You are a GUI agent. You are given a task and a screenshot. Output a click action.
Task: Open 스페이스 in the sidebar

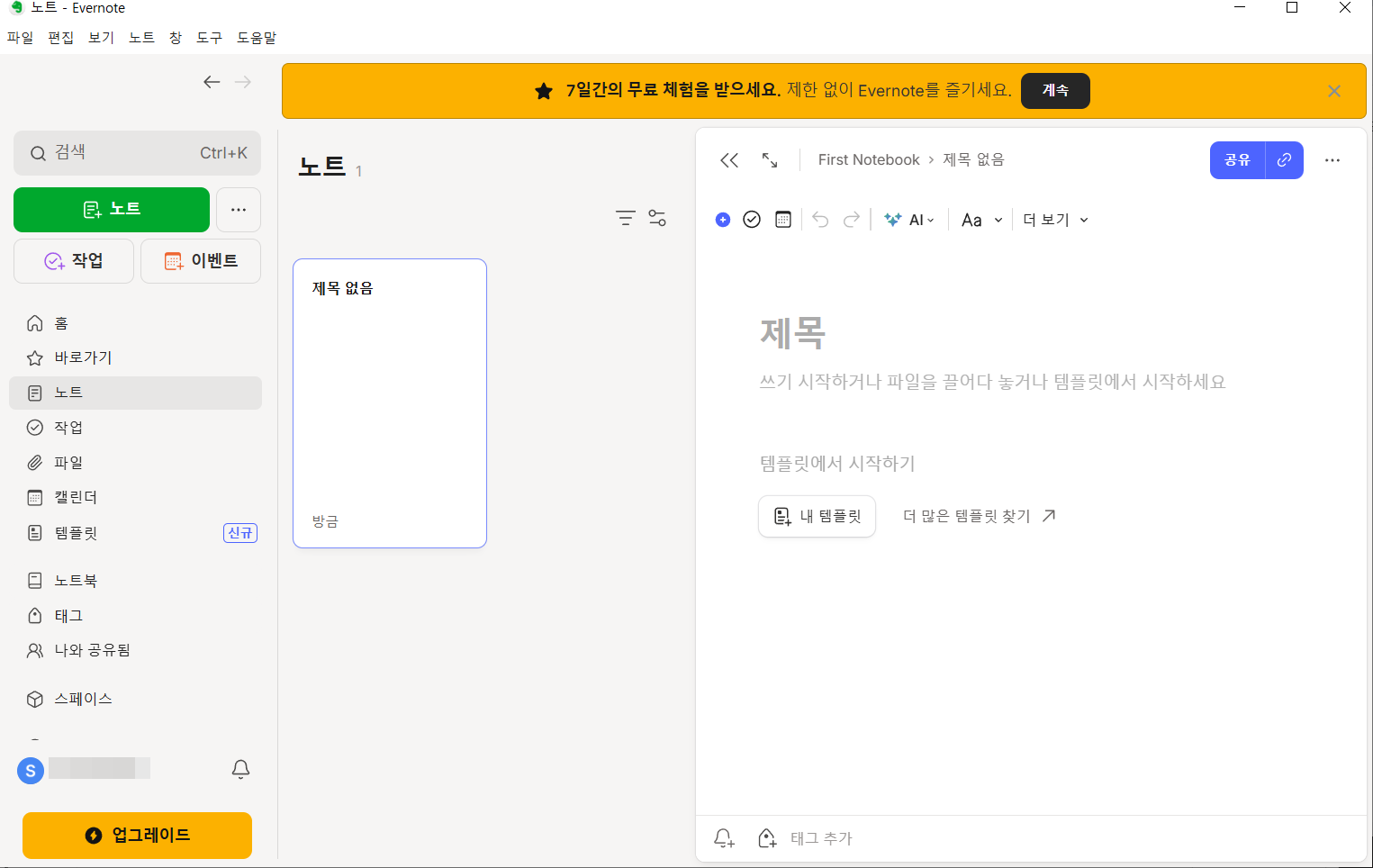click(x=135, y=700)
